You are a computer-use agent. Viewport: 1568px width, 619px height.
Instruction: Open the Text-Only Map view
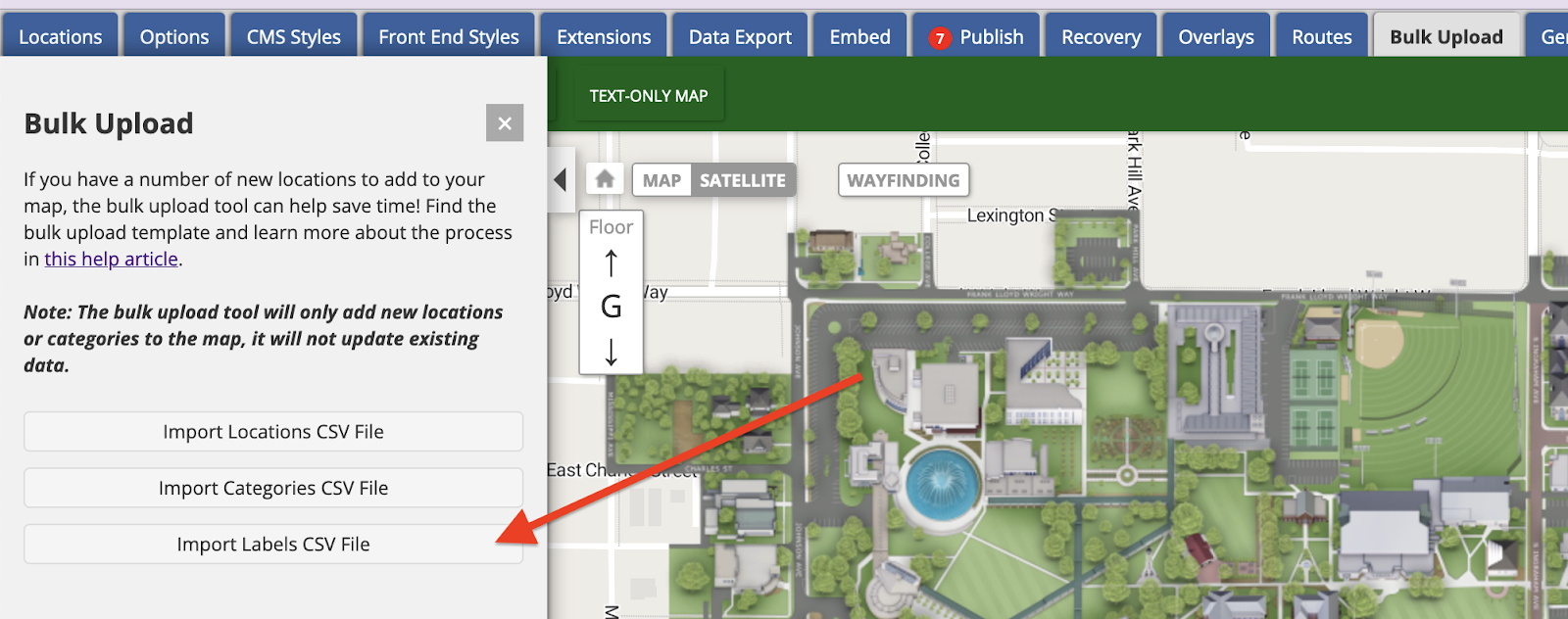[648, 96]
